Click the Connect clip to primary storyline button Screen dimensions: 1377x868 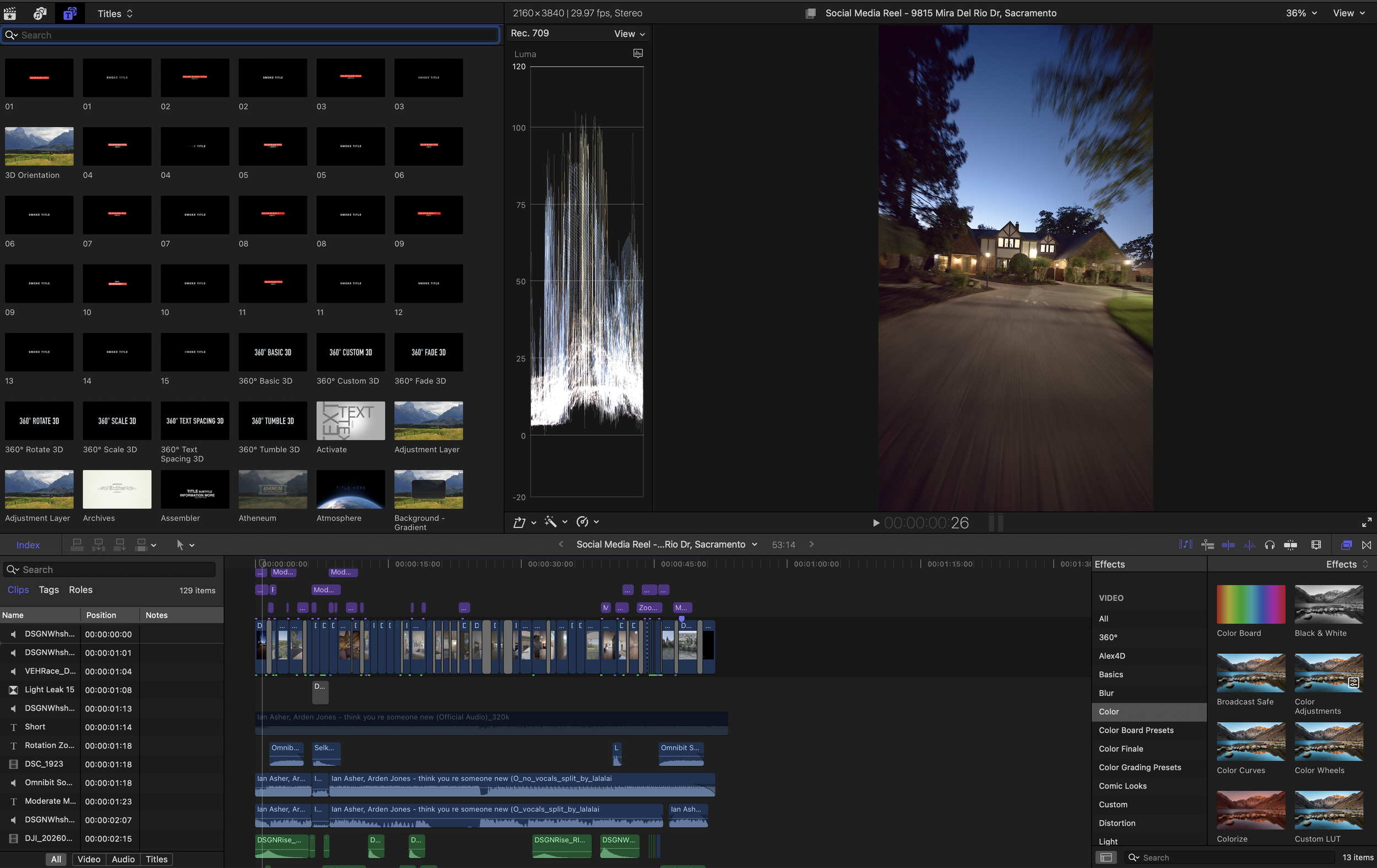77,544
